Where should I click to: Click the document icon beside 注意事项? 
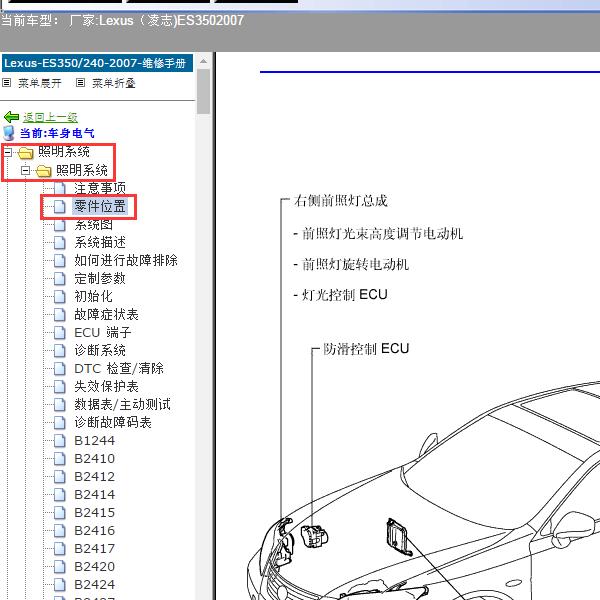60,188
